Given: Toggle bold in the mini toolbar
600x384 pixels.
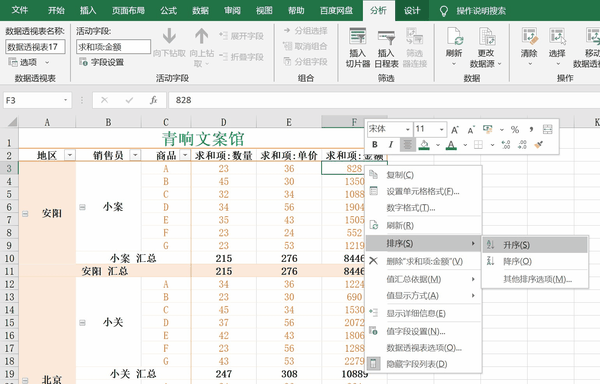Looking at the screenshot, I should tap(375, 145).
